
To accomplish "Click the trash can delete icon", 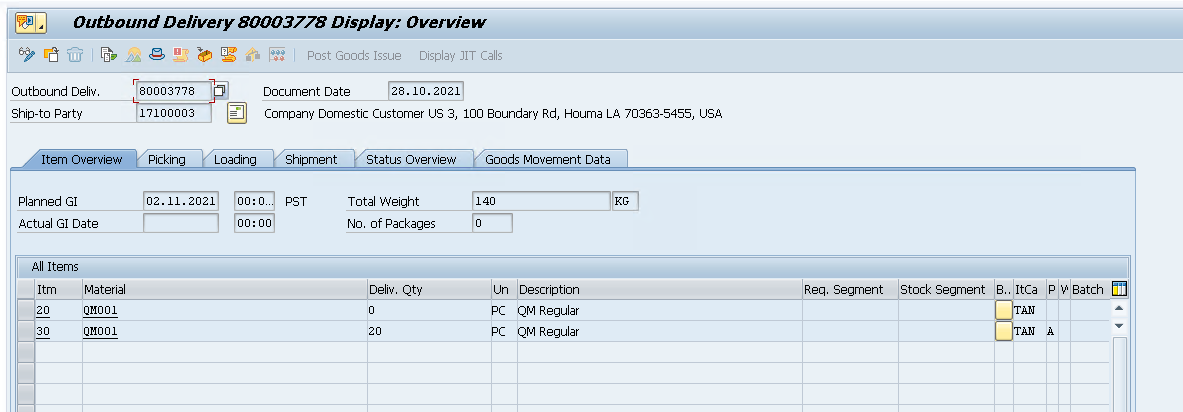I will point(75,55).
